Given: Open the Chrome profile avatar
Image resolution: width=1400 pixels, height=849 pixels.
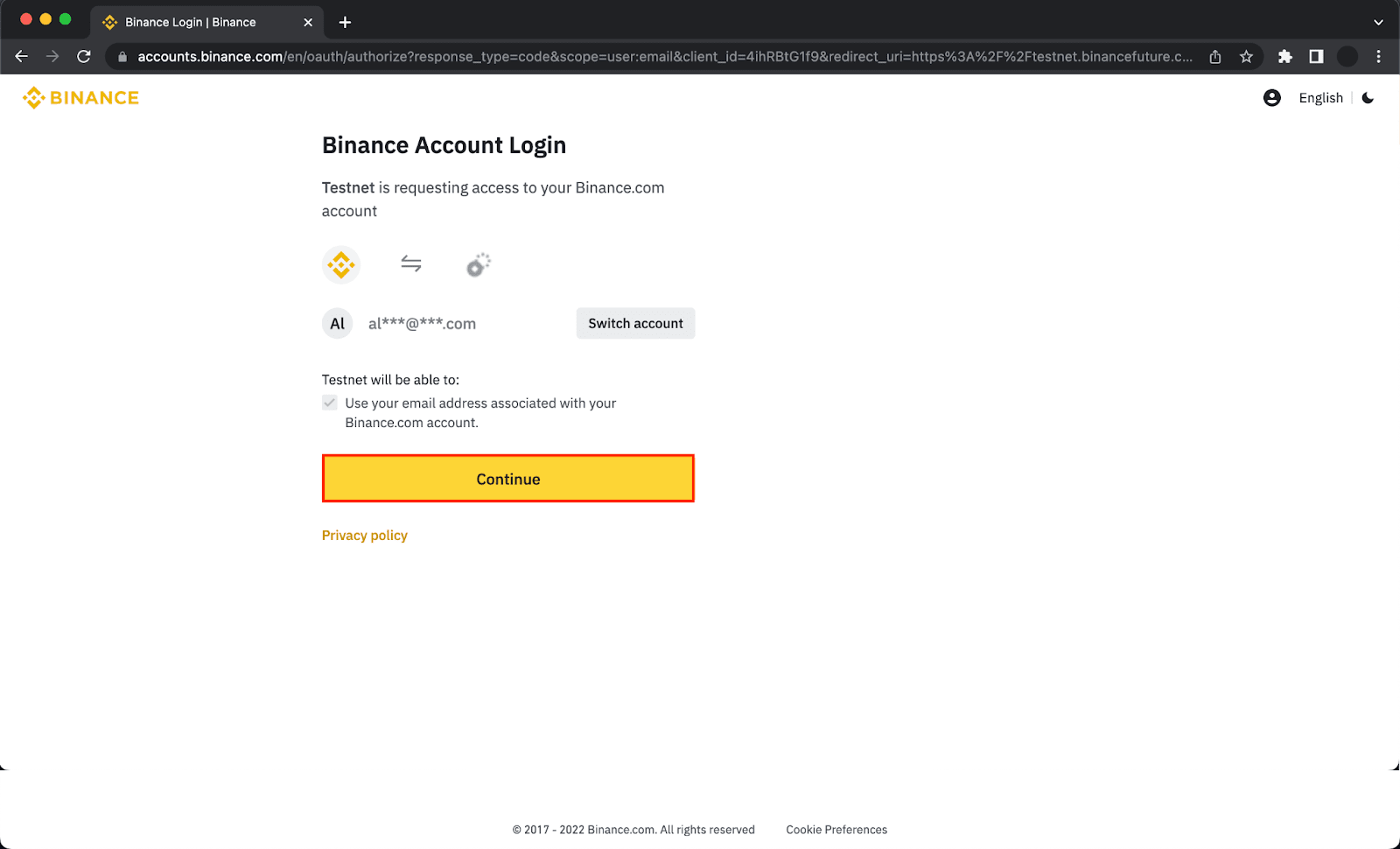Looking at the screenshot, I should coord(1347,57).
